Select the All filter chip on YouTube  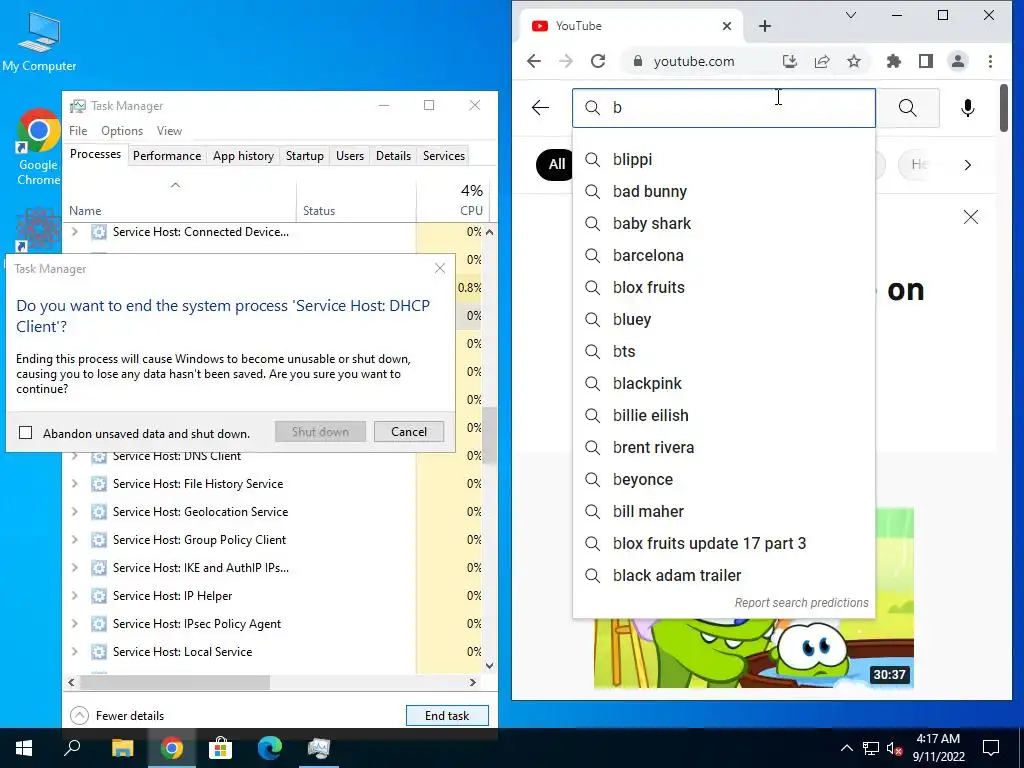554,165
